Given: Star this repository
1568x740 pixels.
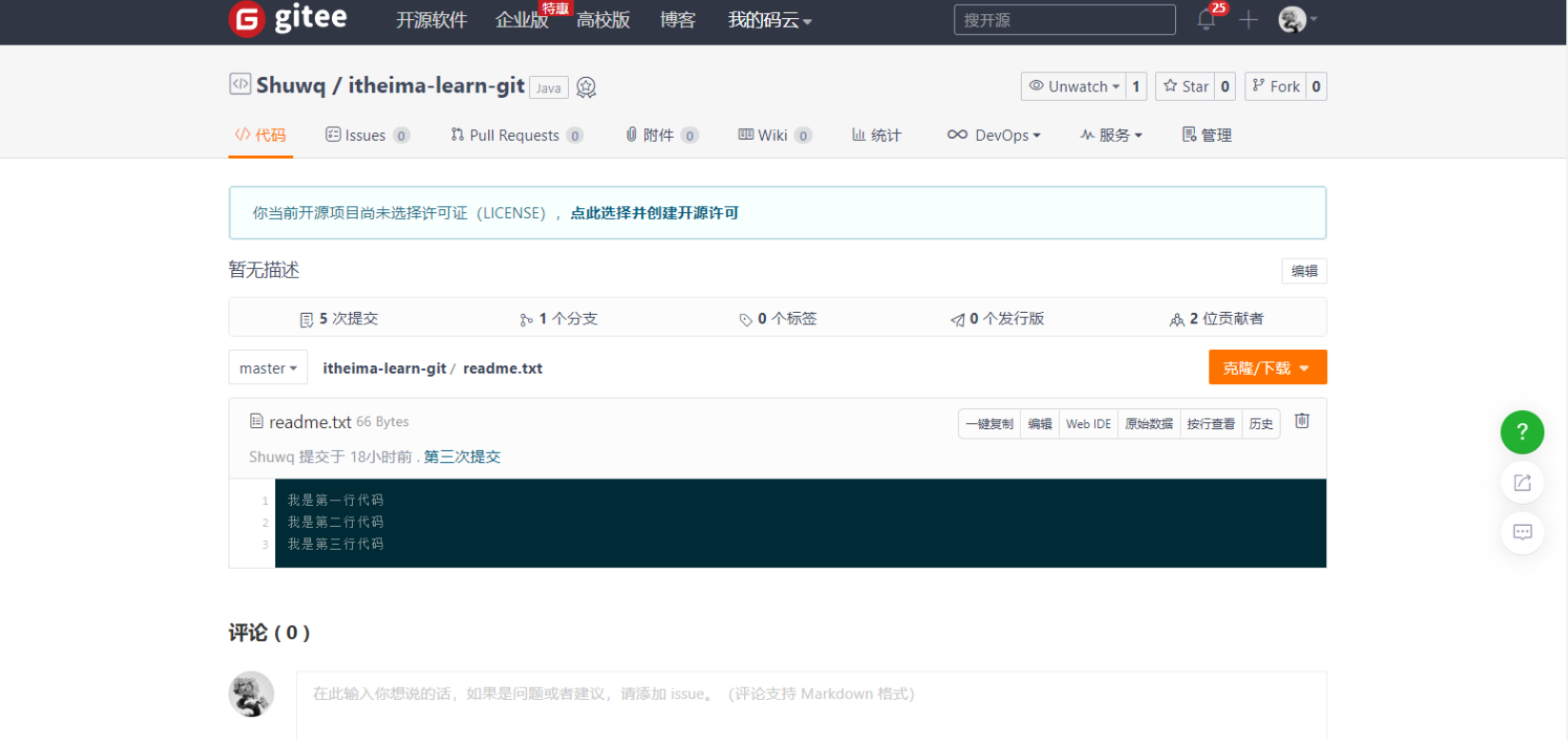Looking at the screenshot, I should pos(1186,87).
